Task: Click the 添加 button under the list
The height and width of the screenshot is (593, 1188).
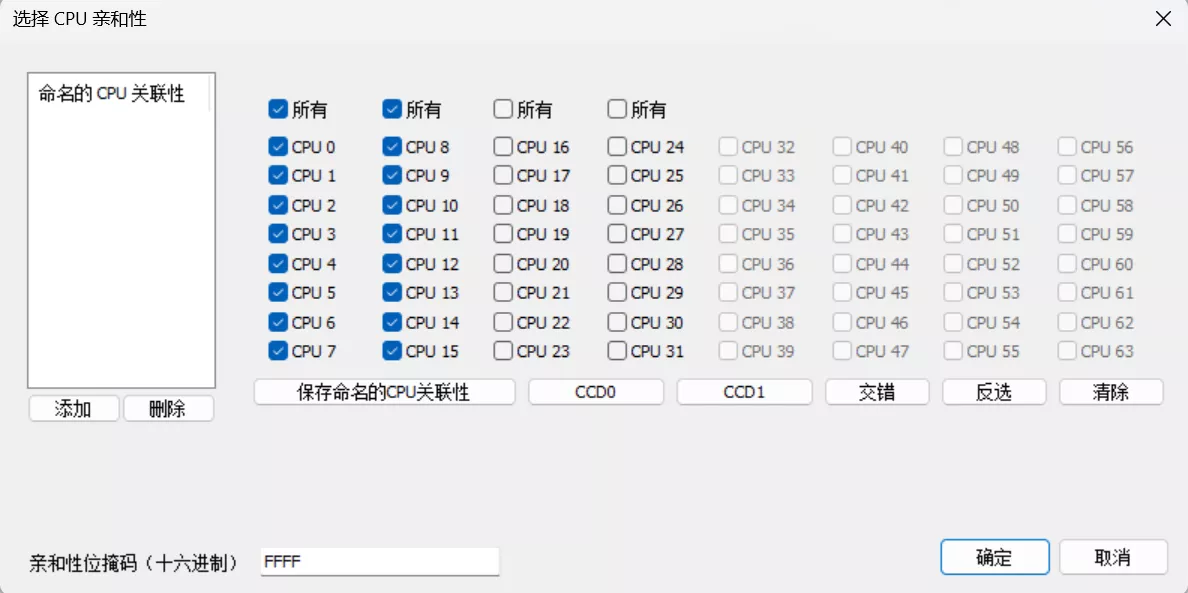Action: point(73,408)
